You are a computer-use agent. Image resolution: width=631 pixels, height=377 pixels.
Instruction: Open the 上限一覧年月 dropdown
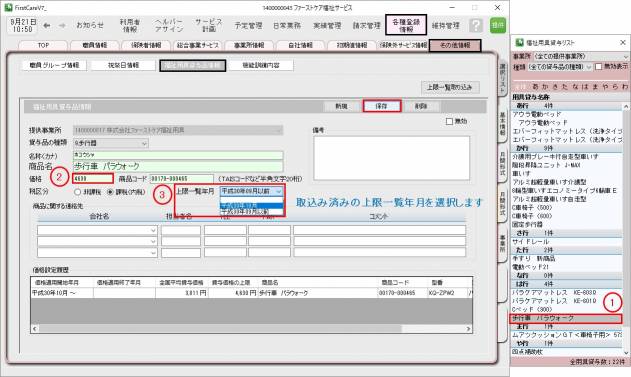tap(252, 191)
